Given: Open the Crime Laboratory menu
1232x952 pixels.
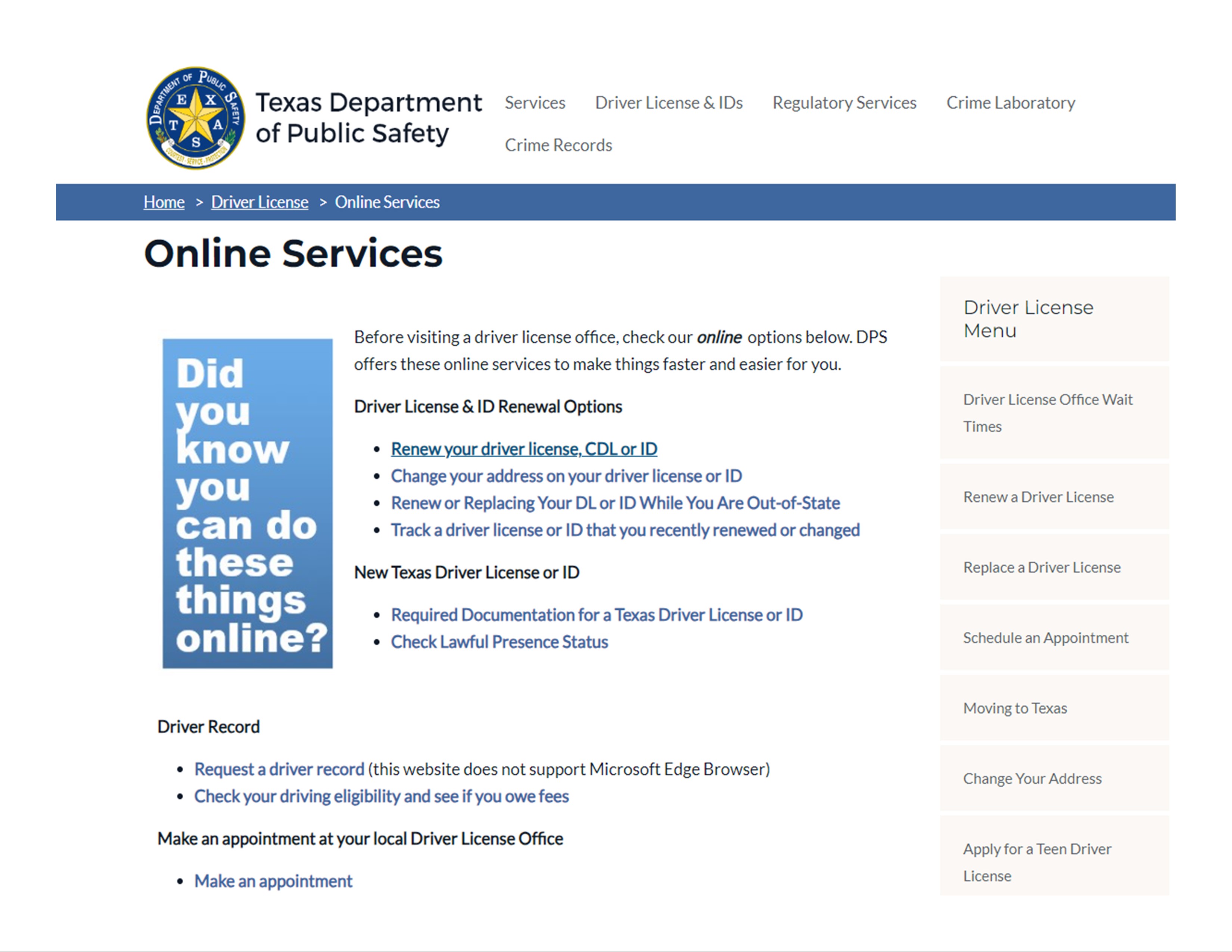Looking at the screenshot, I should coord(1010,103).
